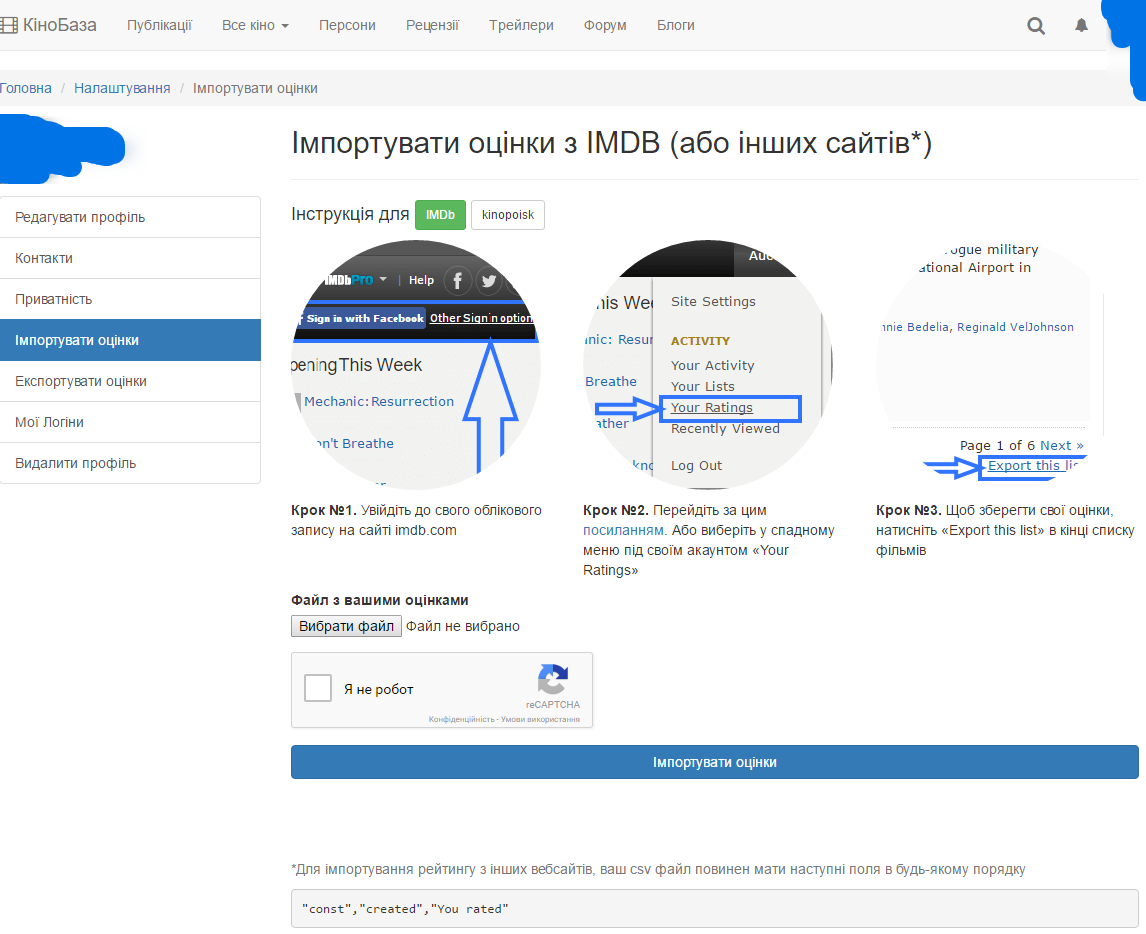Viewport: 1146px width, 934px height.
Task: Open "Експортувати оцінки" in the sidebar
Action: pyautogui.click(x=130, y=381)
